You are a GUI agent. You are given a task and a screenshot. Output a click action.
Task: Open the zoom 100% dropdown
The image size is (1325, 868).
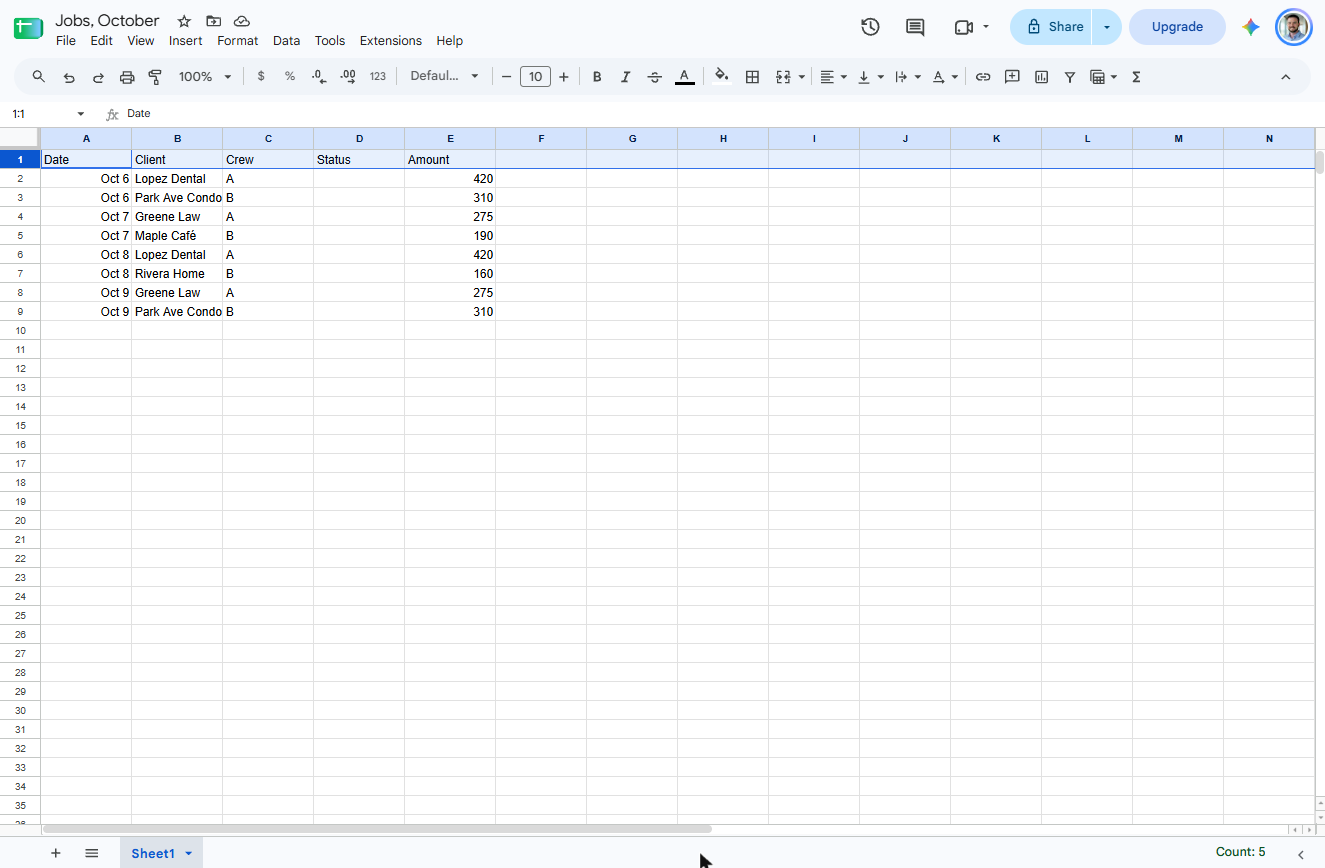[x=205, y=77]
